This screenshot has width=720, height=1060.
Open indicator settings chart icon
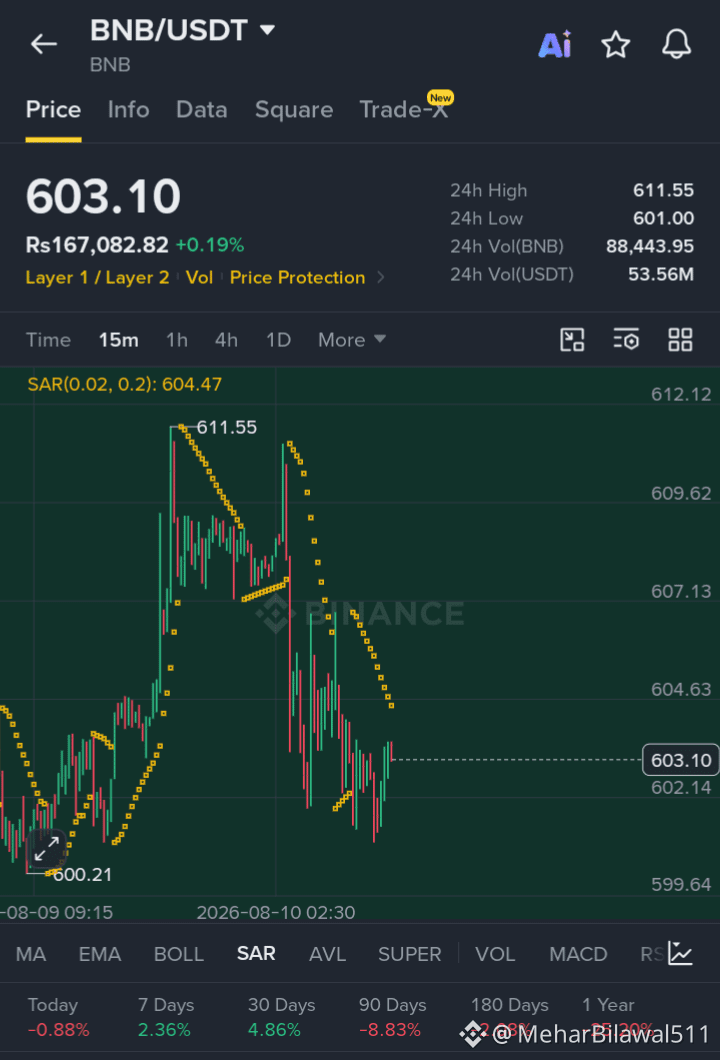click(680, 953)
